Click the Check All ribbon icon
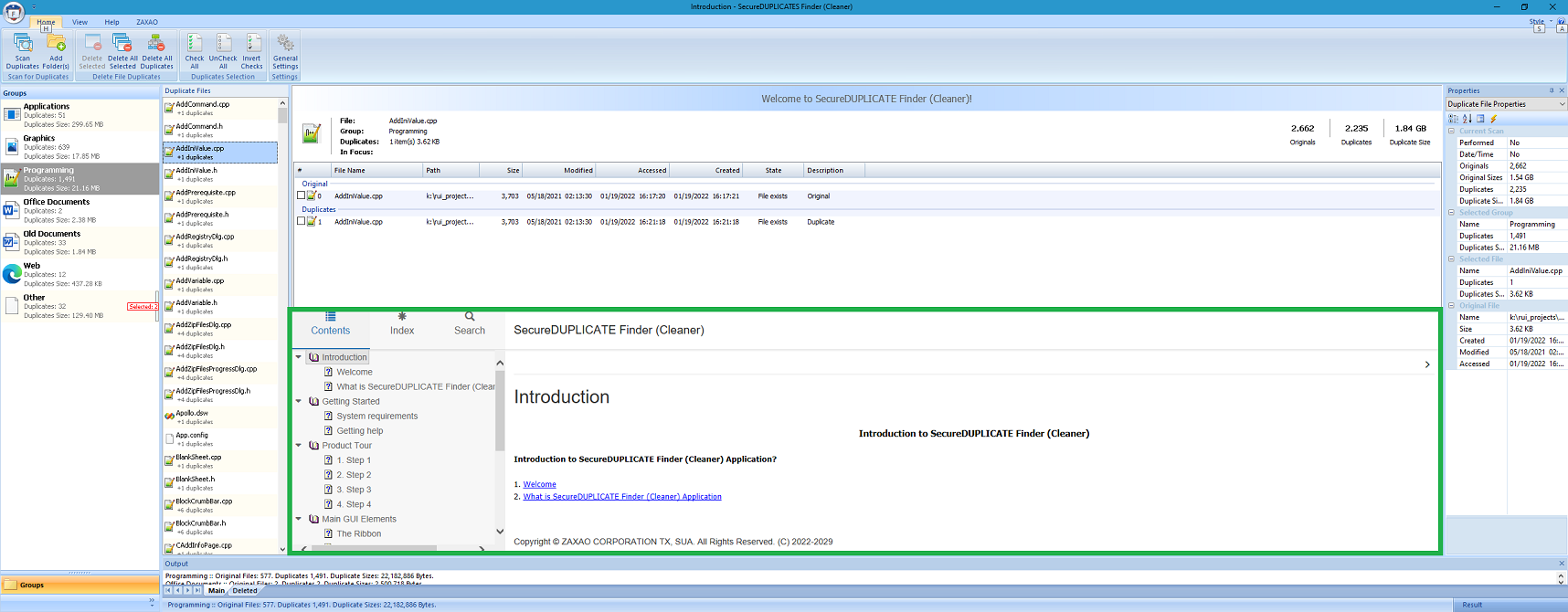Image resolution: width=1568 pixels, height=612 pixels. click(x=195, y=52)
